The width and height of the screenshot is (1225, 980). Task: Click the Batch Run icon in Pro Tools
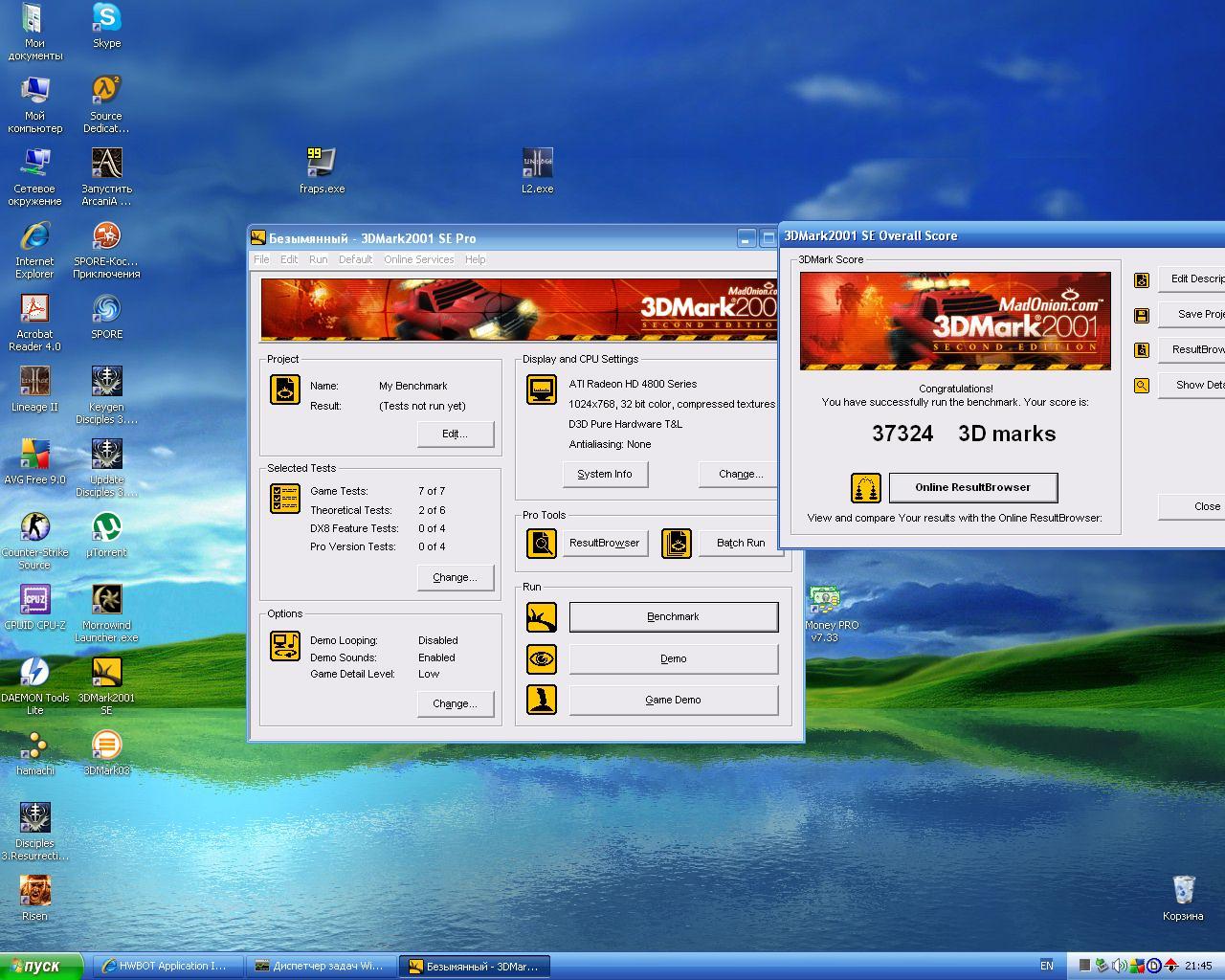point(677,543)
